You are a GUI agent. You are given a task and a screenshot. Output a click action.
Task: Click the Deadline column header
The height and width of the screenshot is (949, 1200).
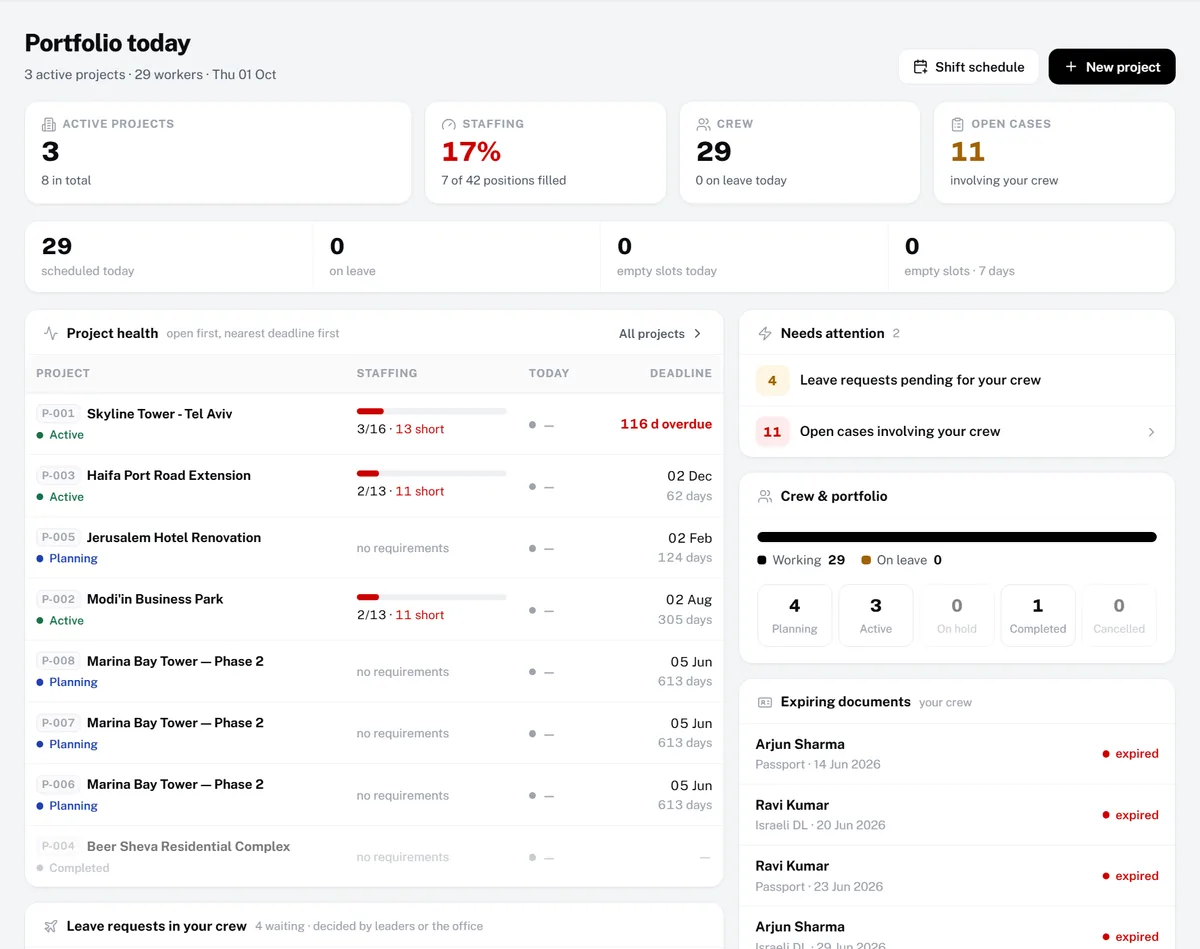point(681,373)
